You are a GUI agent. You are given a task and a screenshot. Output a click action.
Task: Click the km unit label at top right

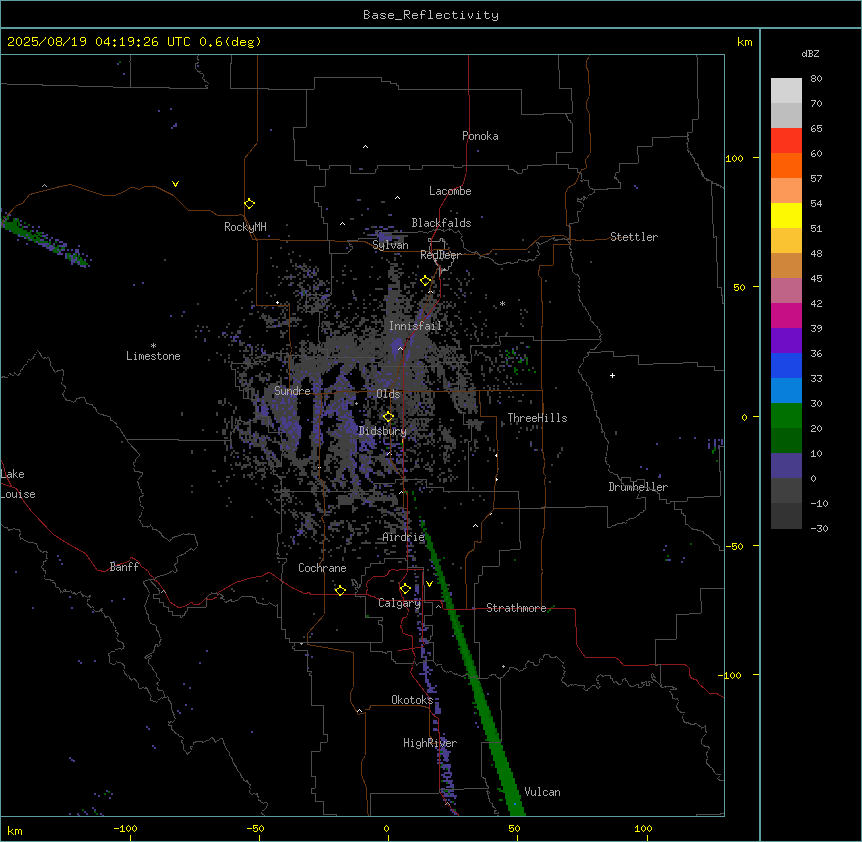point(744,42)
